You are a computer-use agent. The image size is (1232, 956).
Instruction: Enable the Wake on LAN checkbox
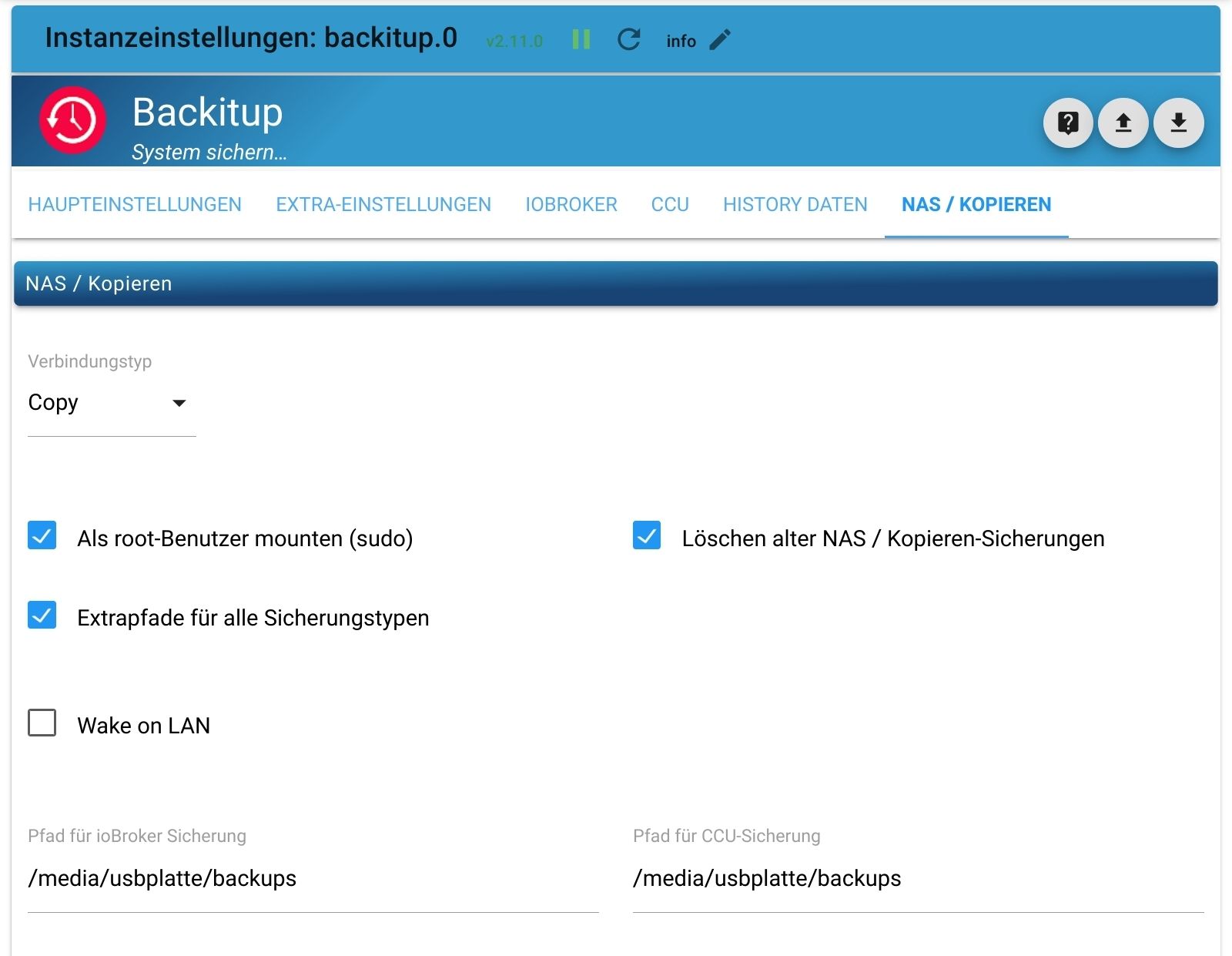42,723
